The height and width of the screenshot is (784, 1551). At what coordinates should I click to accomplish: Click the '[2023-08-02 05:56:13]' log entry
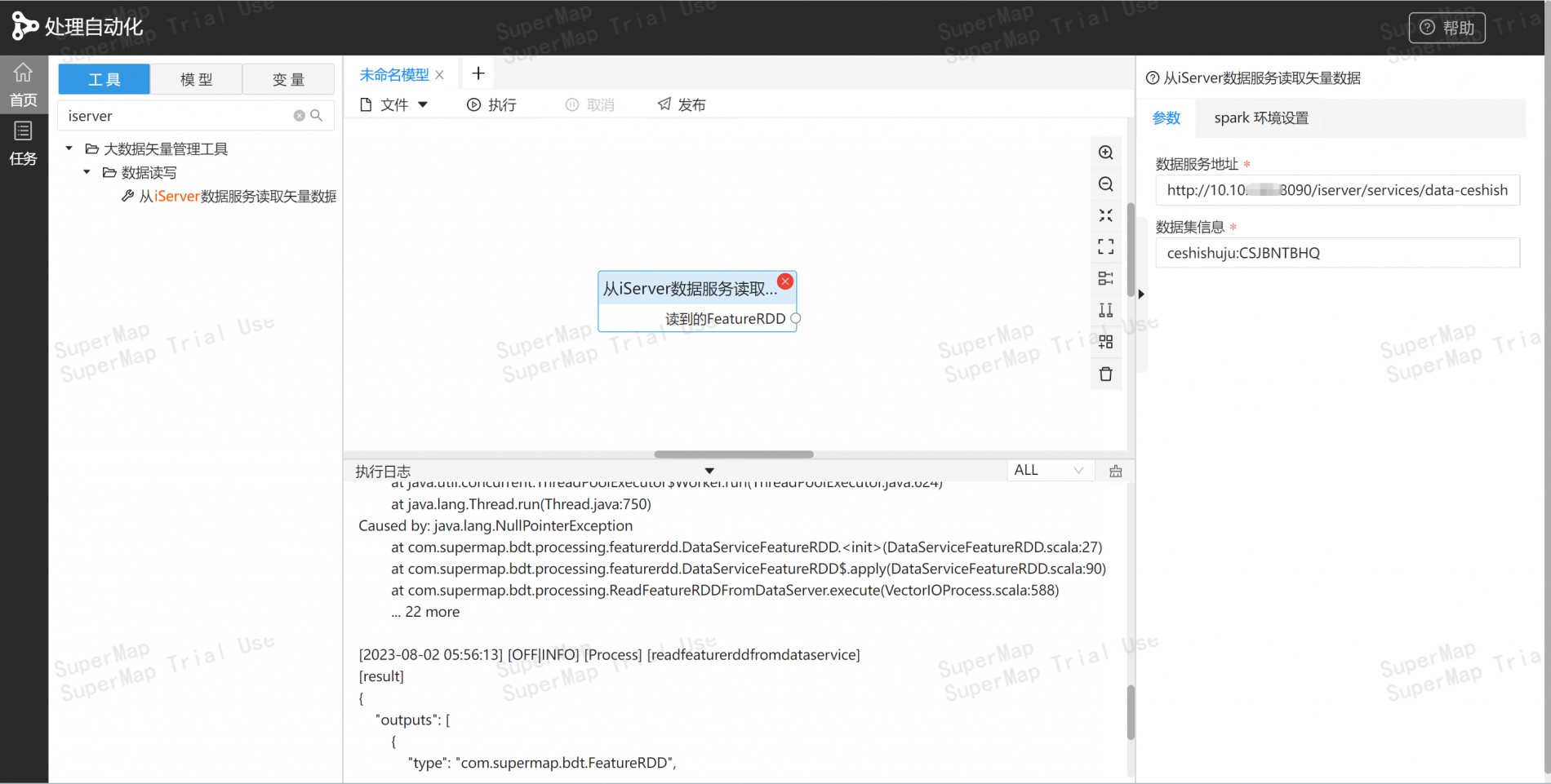tap(609, 654)
